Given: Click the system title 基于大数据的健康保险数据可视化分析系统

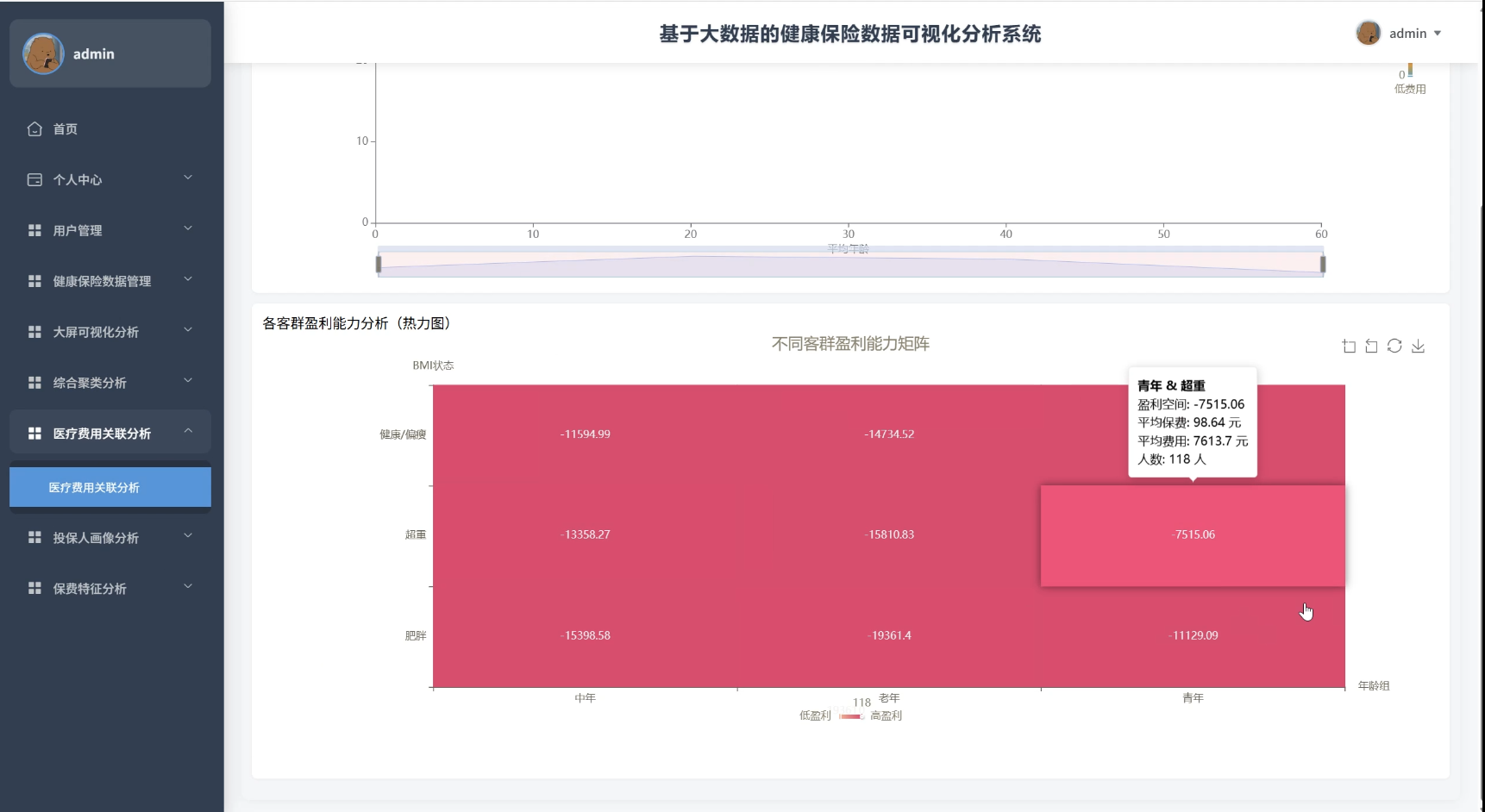Looking at the screenshot, I should [x=850, y=34].
